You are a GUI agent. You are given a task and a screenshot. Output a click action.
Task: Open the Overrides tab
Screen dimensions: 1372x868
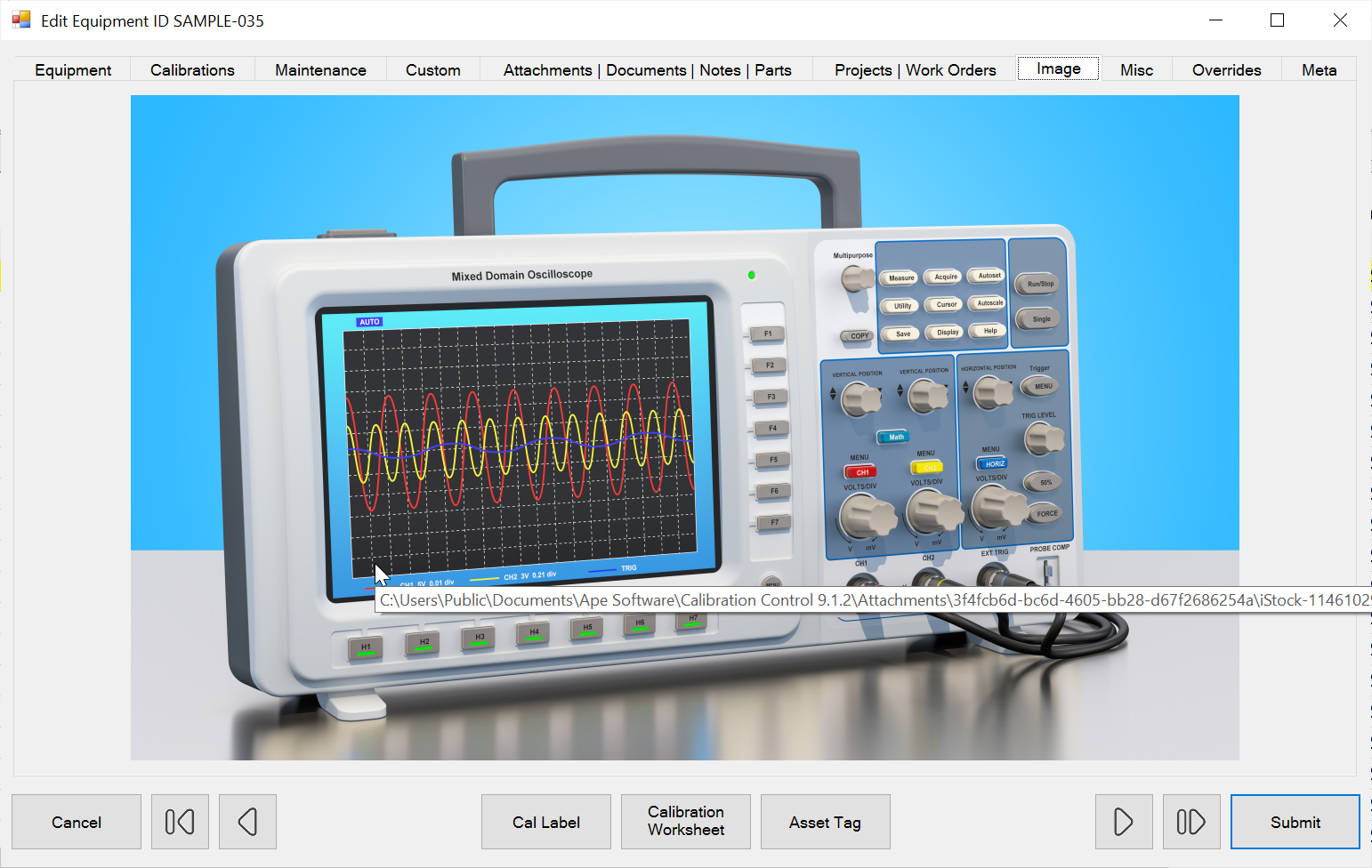pos(1226,69)
